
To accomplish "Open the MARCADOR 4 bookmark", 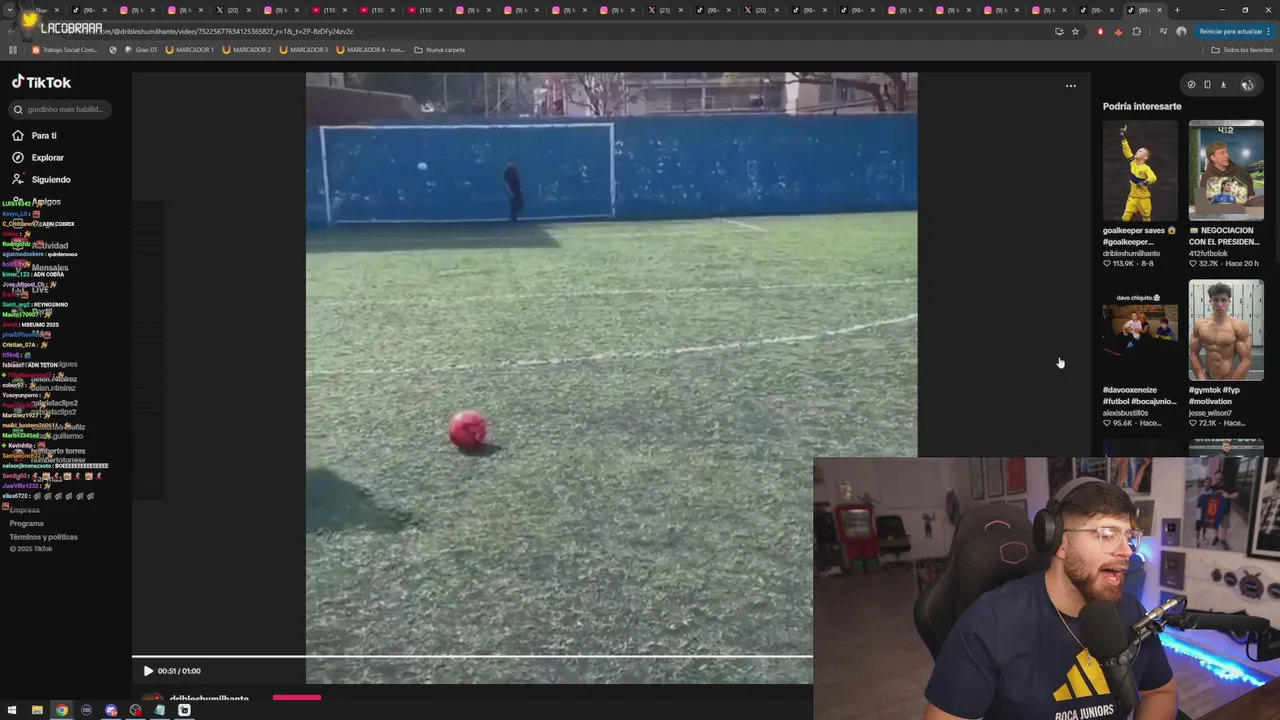I will coord(371,49).
